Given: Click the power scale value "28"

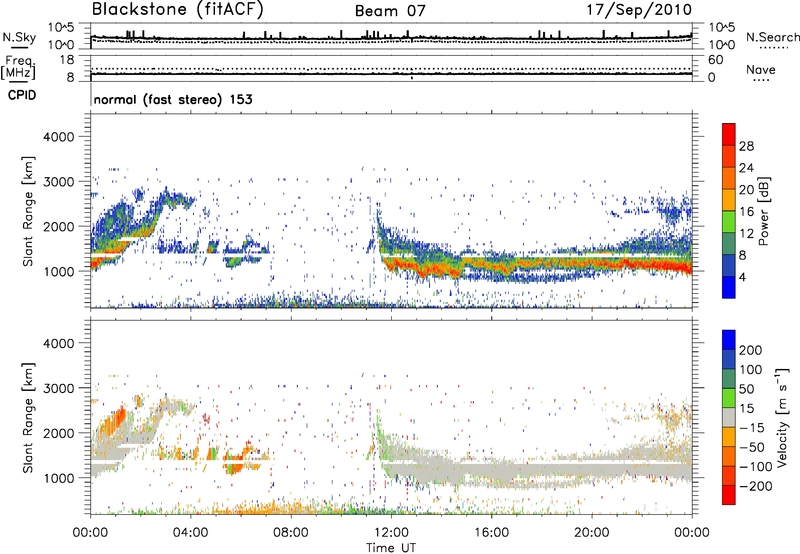Looking at the screenshot, I should pos(746,146).
